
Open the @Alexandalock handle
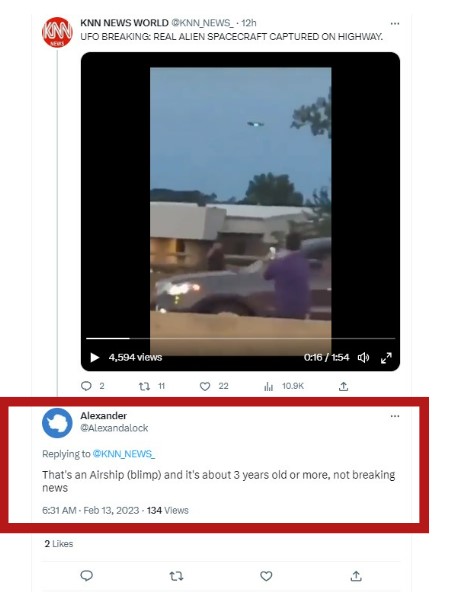pyautogui.click(x=114, y=428)
